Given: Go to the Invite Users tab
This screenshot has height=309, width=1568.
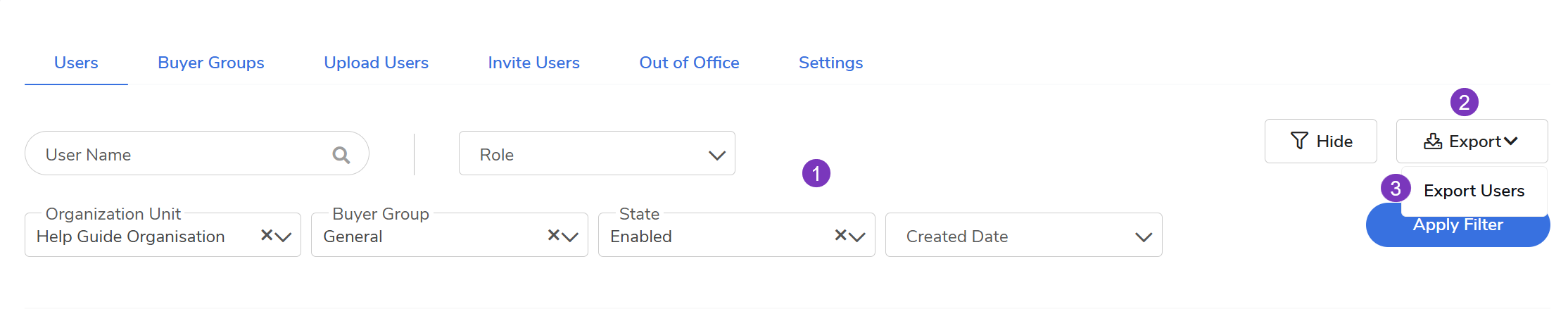Looking at the screenshot, I should (x=533, y=63).
